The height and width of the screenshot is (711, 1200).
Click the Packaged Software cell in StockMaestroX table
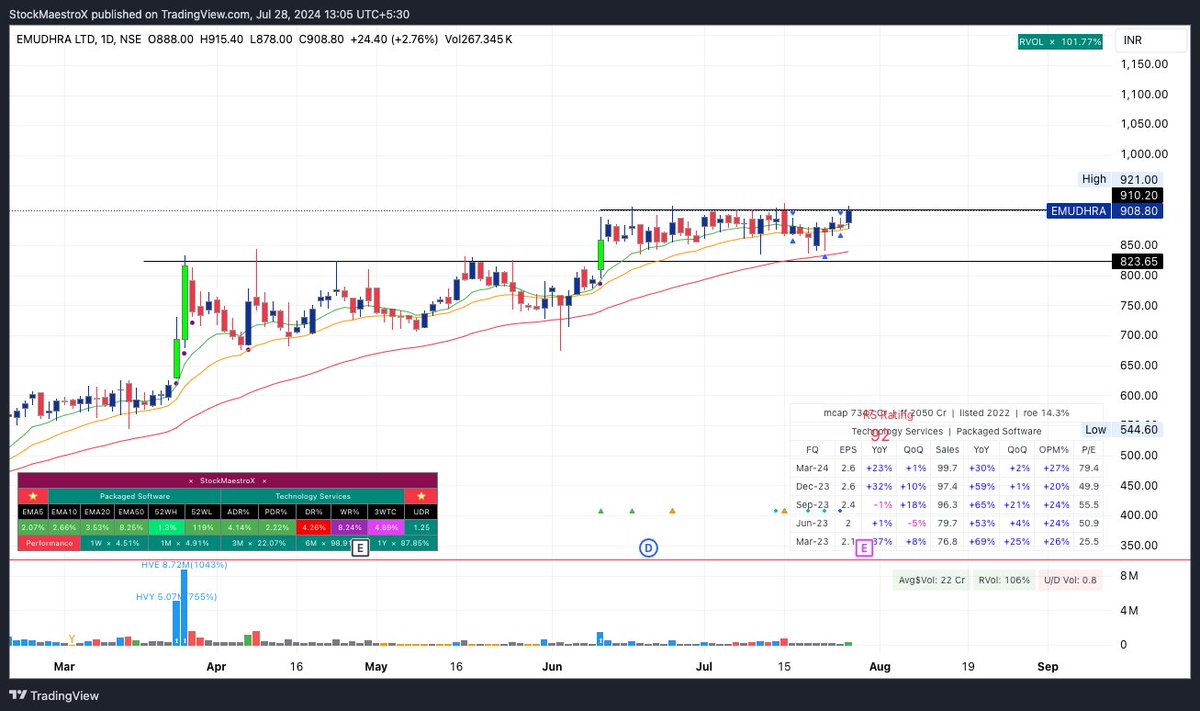tap(135, 496)
